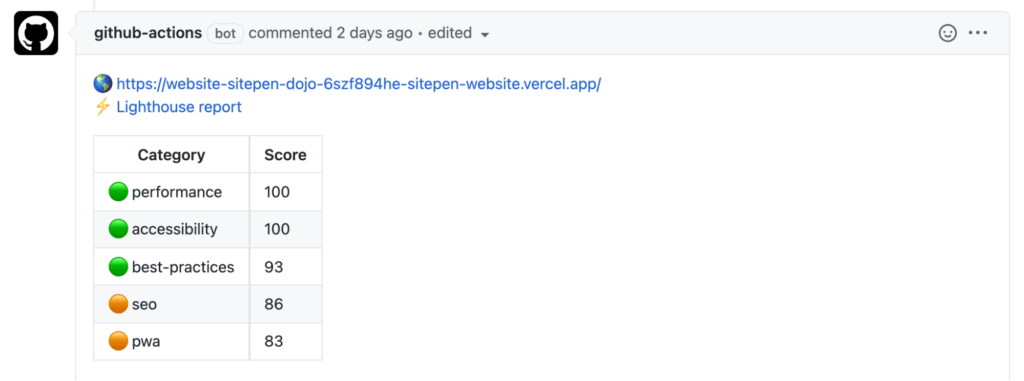Click the performance score value 100
This screenshot has width=1024, height=381.
tap(277, 192)
